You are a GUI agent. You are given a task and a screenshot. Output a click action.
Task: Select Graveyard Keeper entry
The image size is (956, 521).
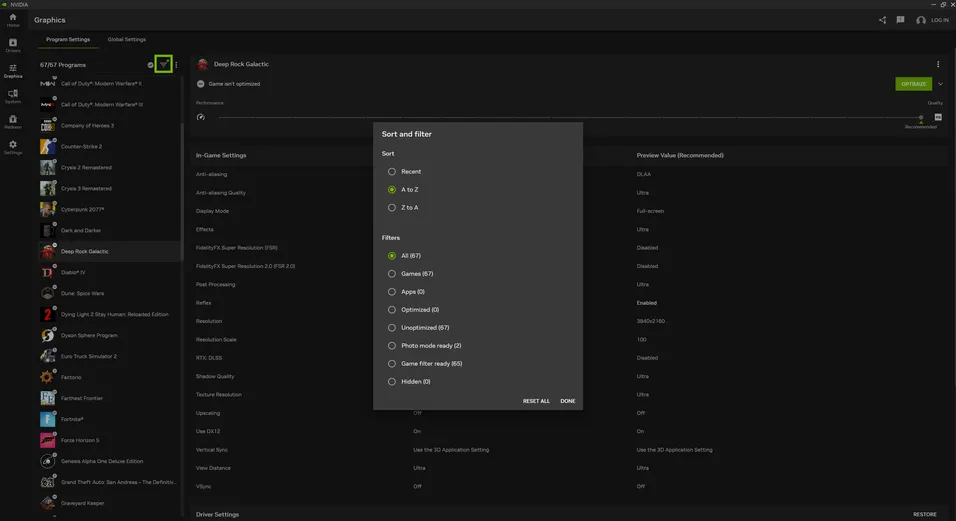pos(110,503)
